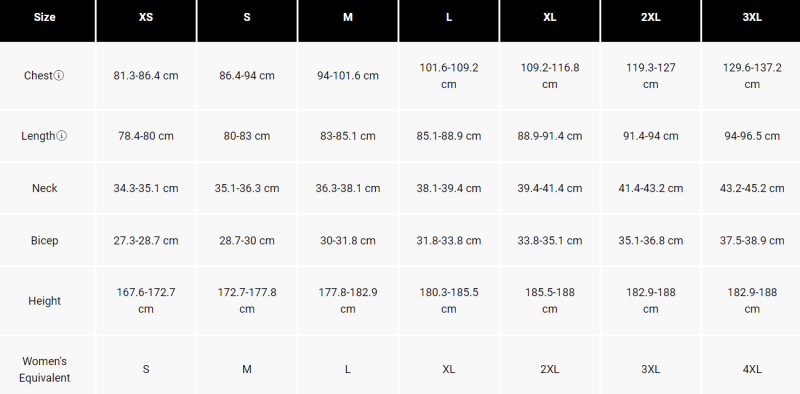The width and height of the screenshot is (800, 394).
Task: Click the info icon beside Length
Action: pyautogui.click(x=61, y=136)
